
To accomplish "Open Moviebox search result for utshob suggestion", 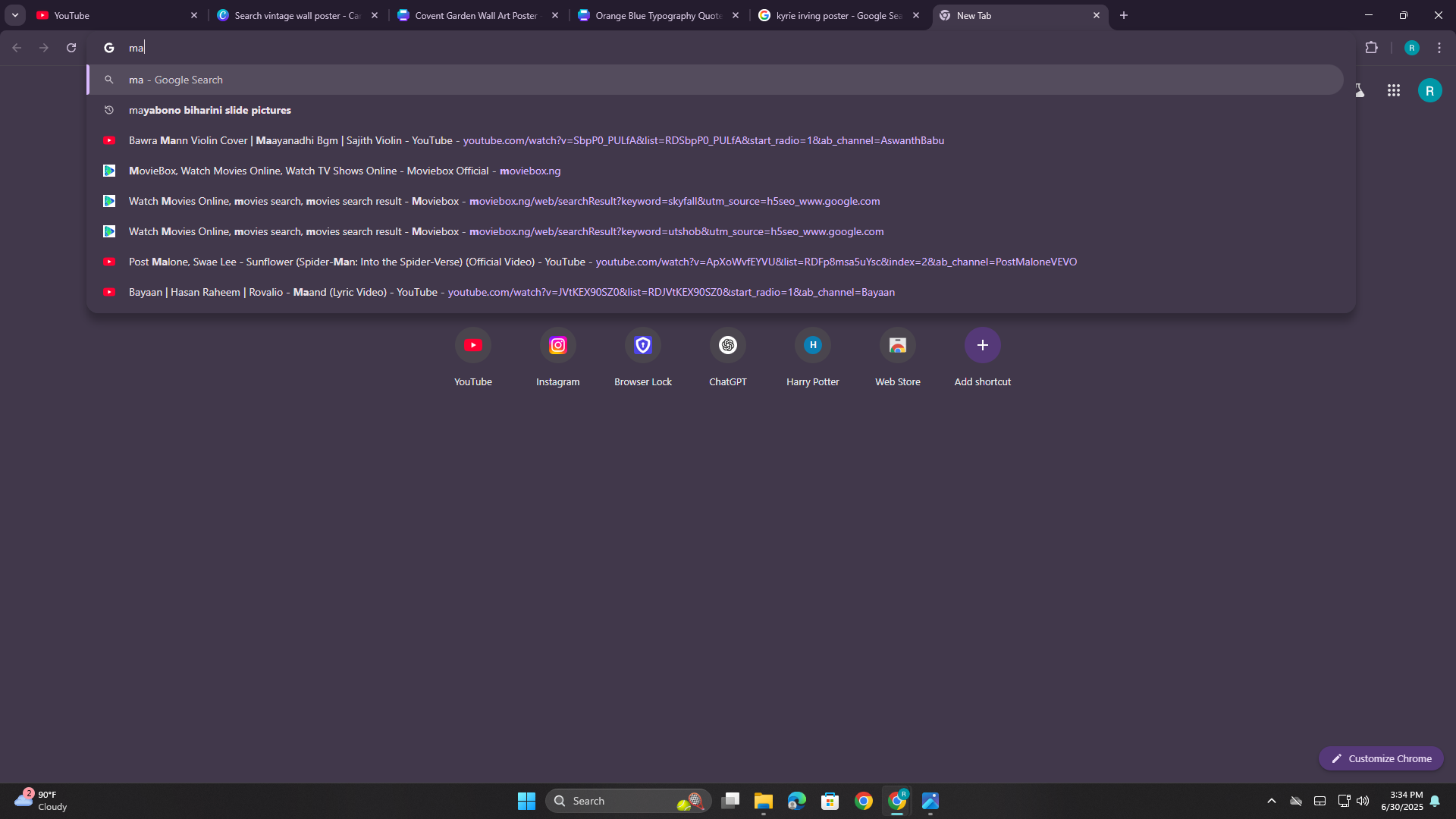I will (x=715, y=231).
